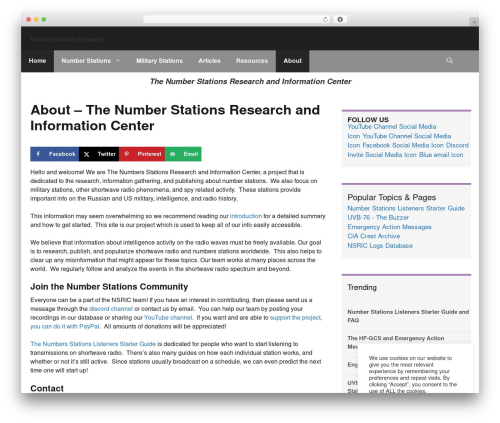
Task: Open a new browser tab with plus button
Action: coord(474,22)
